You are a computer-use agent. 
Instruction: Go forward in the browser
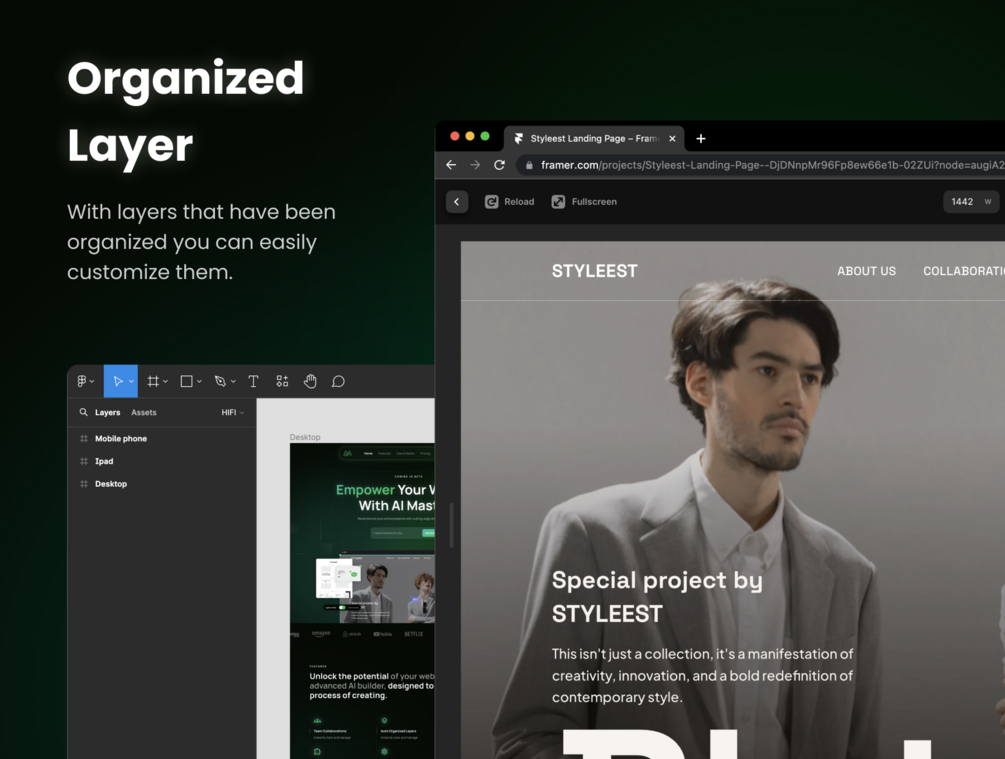coord(475,165)
